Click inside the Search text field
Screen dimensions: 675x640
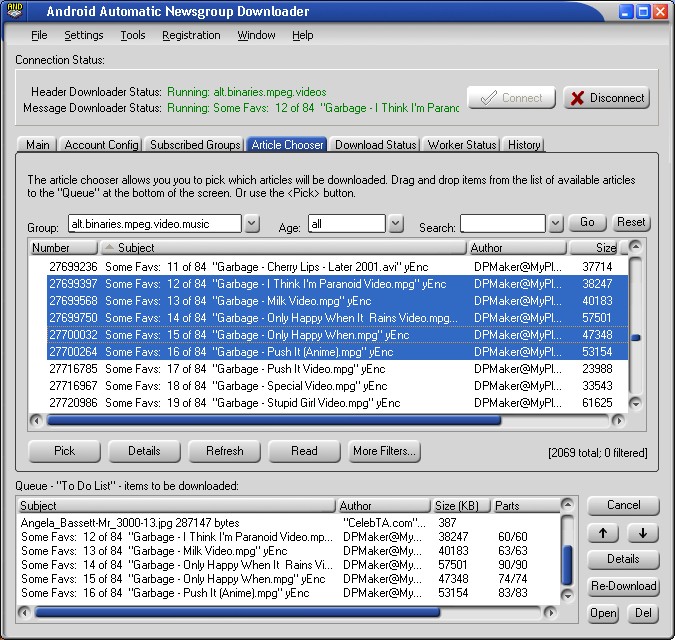coord(503,224)
